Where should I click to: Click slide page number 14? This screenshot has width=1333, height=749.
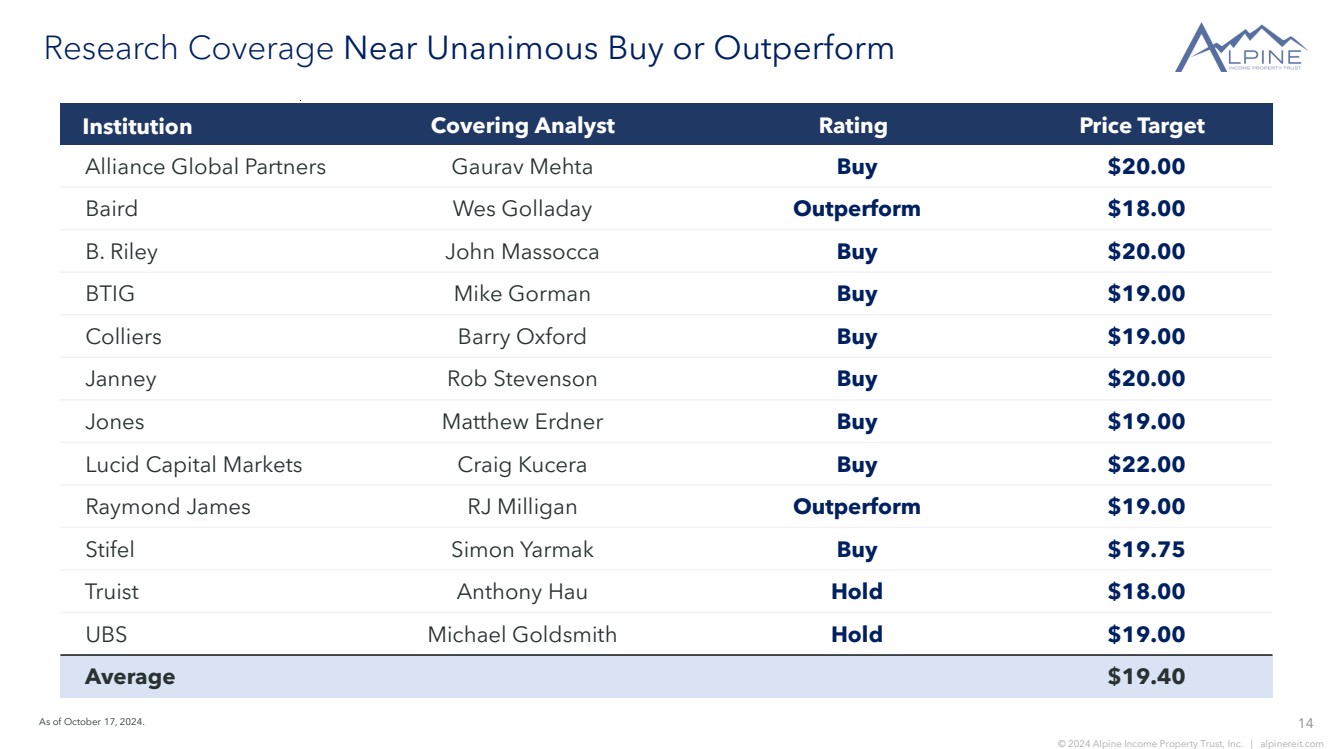pos(1305,723)
